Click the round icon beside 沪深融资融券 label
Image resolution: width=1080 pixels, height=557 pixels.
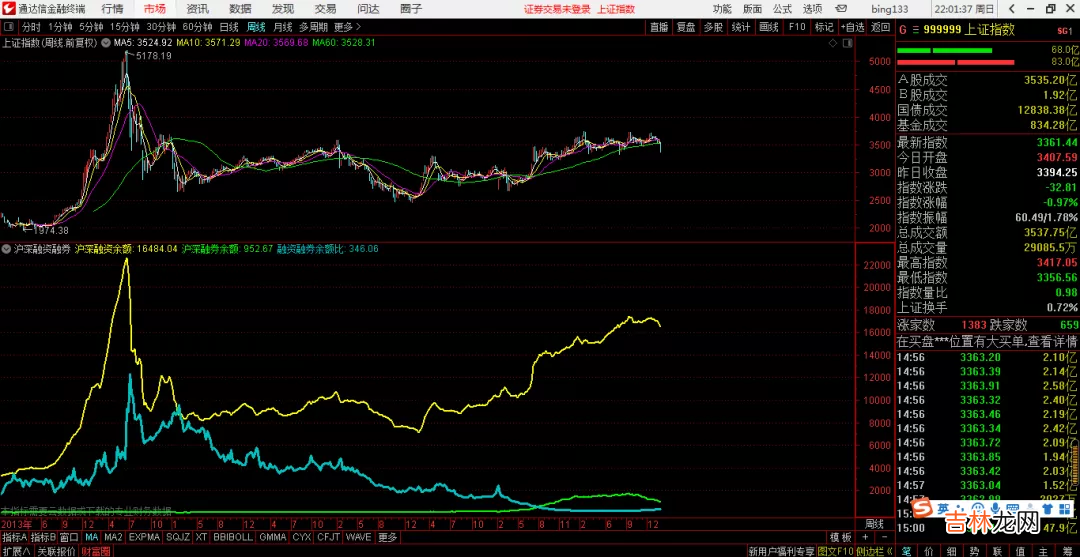(x=7, y=248)
